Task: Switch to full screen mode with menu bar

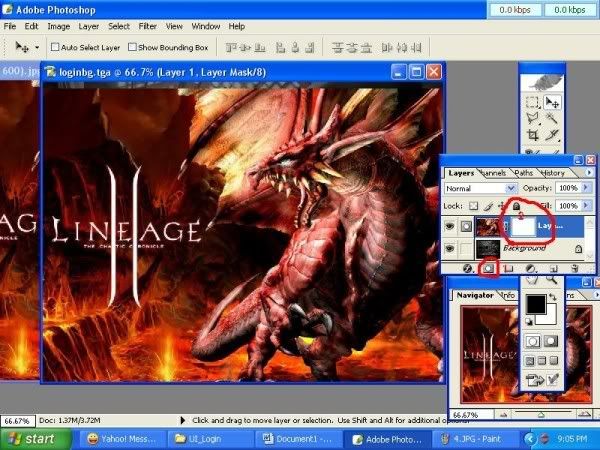Action: point(542,360)
